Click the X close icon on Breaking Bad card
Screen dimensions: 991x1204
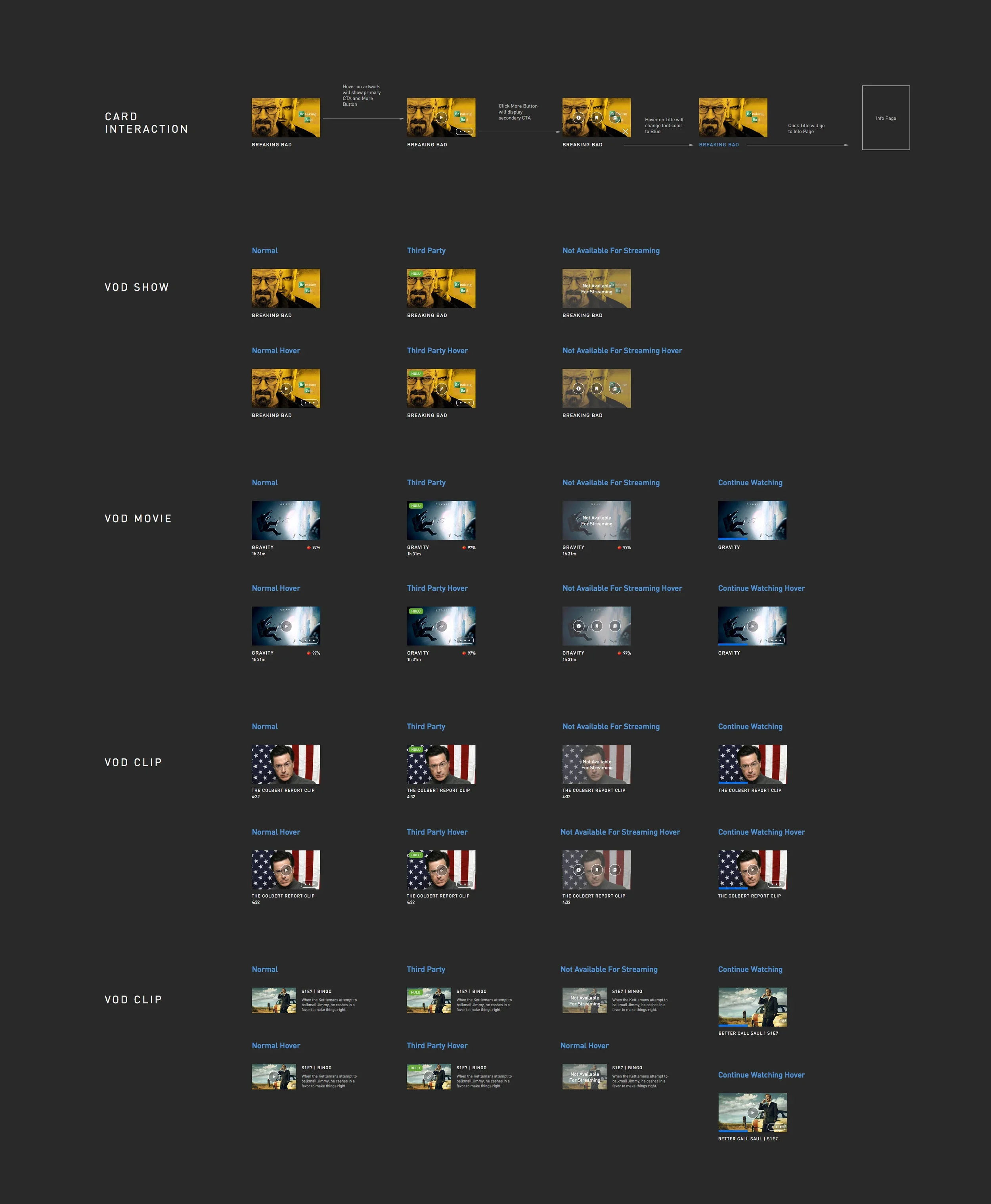625,132
